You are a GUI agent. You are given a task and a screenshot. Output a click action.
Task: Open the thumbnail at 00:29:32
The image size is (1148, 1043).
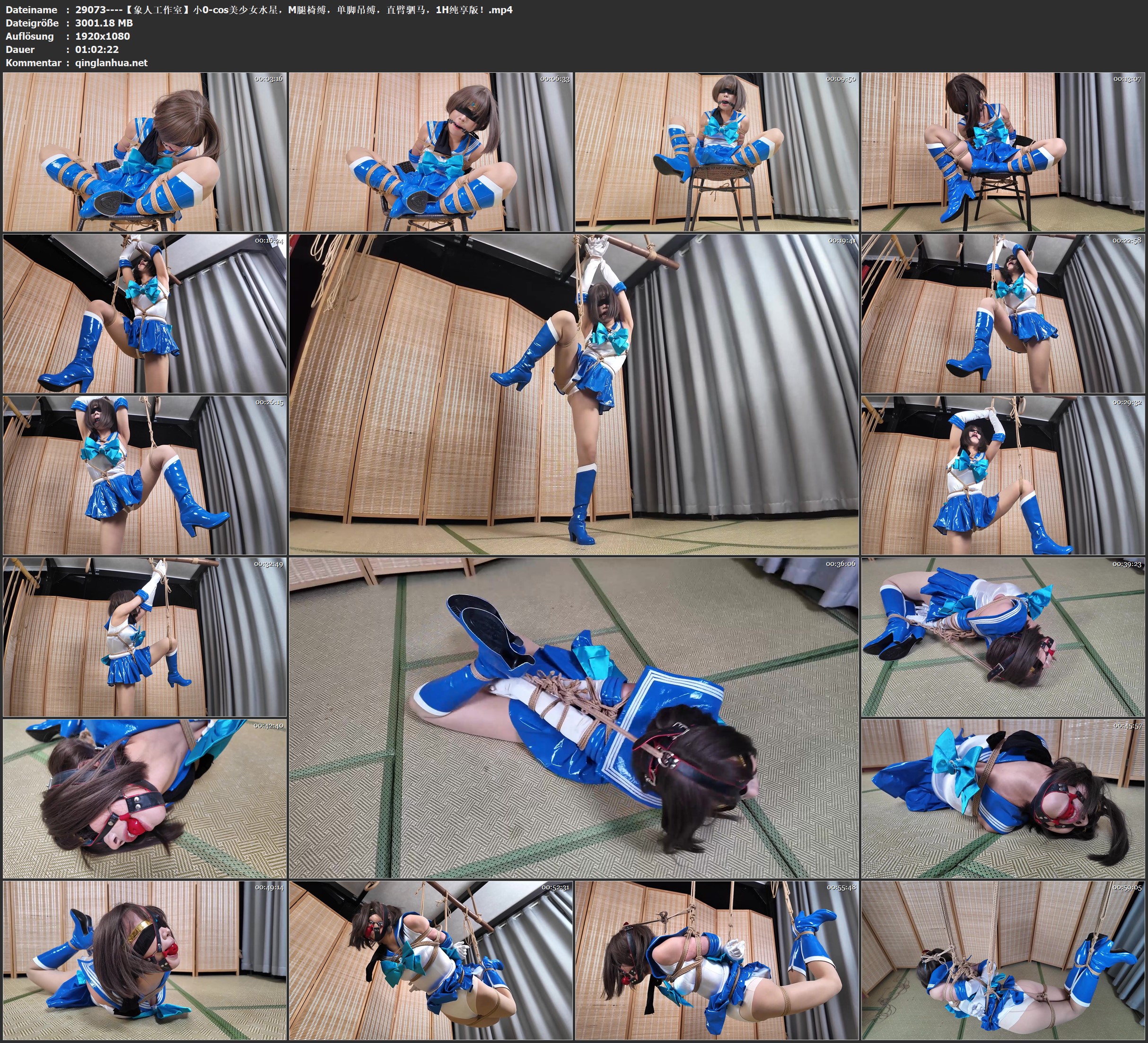pos(1003,475)
